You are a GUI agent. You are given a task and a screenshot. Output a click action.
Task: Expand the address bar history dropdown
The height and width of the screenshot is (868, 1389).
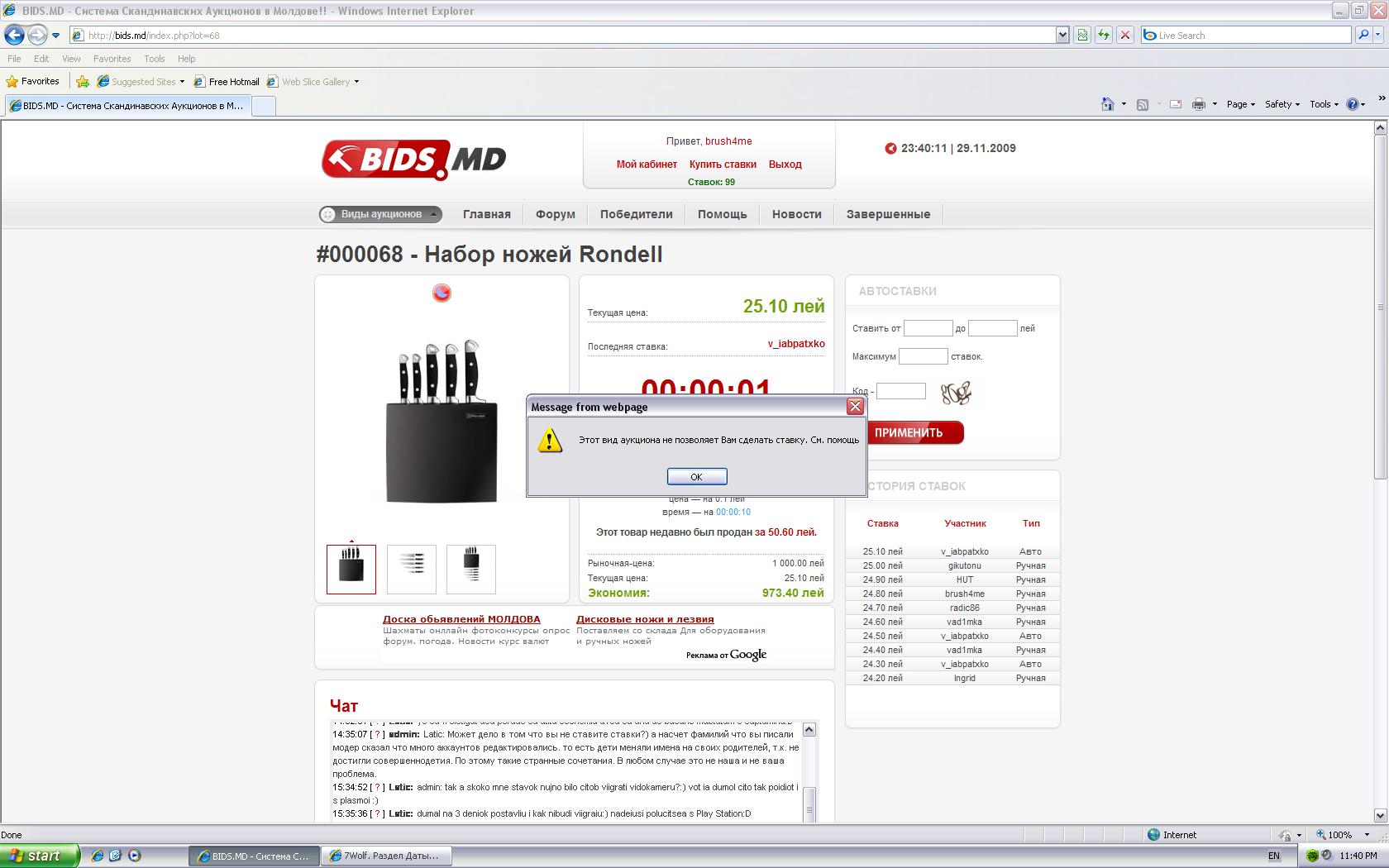click(x=1062, y=36)
